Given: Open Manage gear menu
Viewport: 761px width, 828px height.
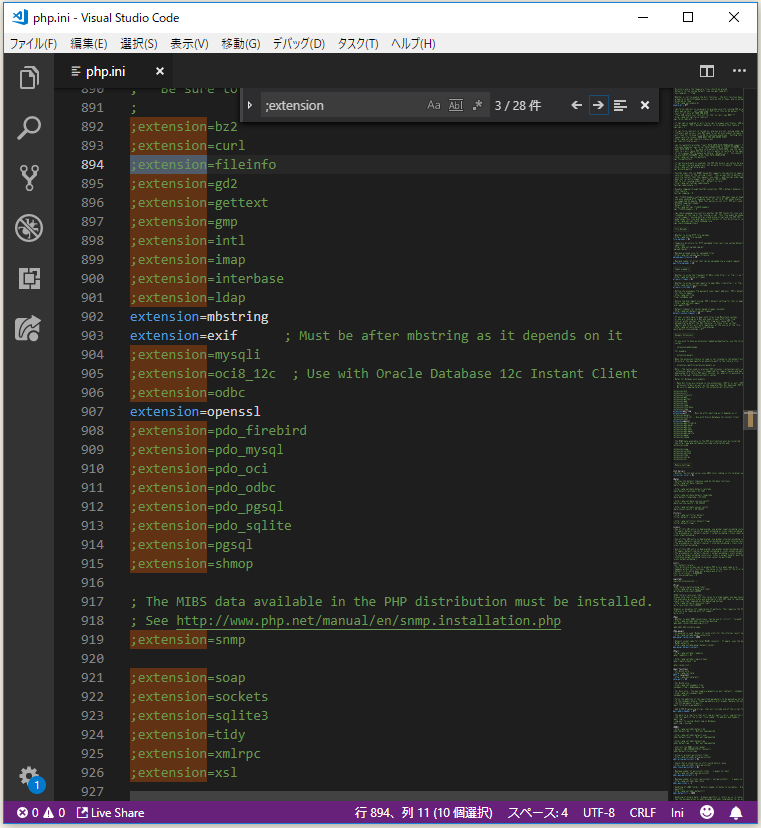Looking at the screenshot, I should pyautogui.click(x=29, y=777).
